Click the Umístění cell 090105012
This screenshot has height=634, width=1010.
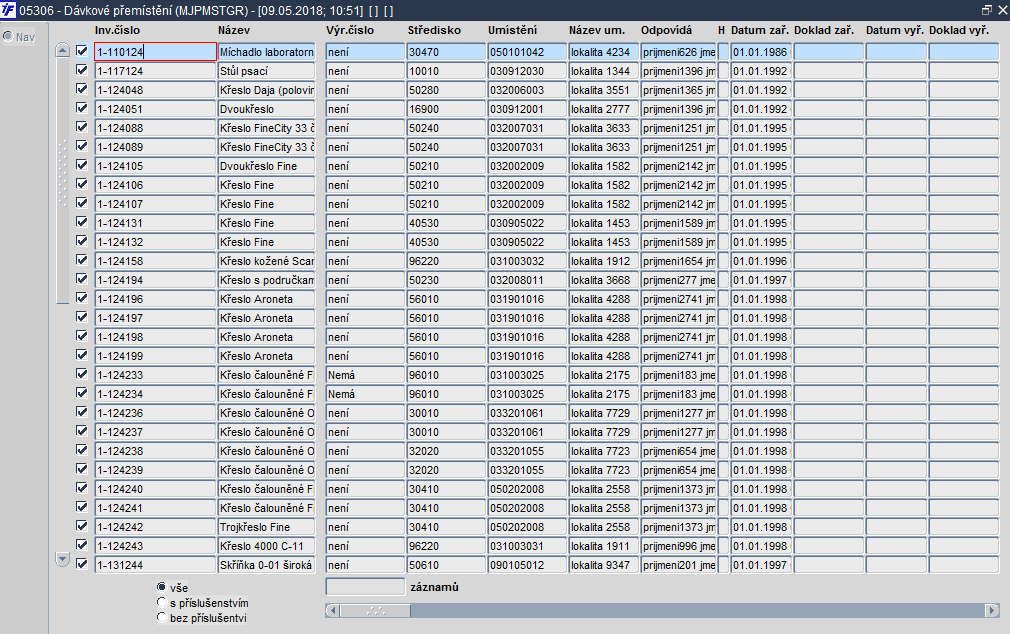click(x=527, y=565)
